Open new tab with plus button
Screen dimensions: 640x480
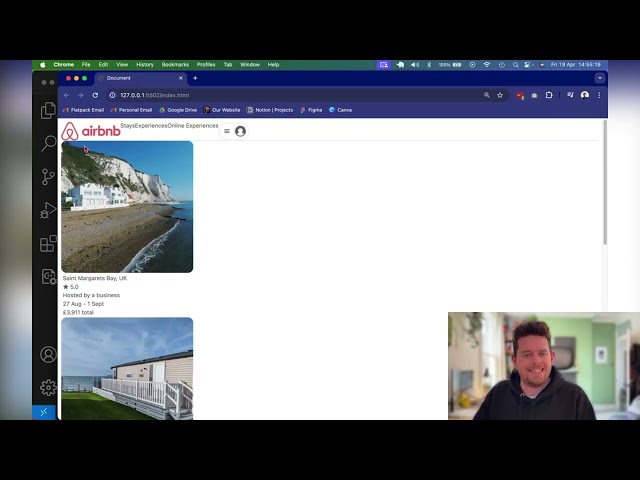[195, 78]
